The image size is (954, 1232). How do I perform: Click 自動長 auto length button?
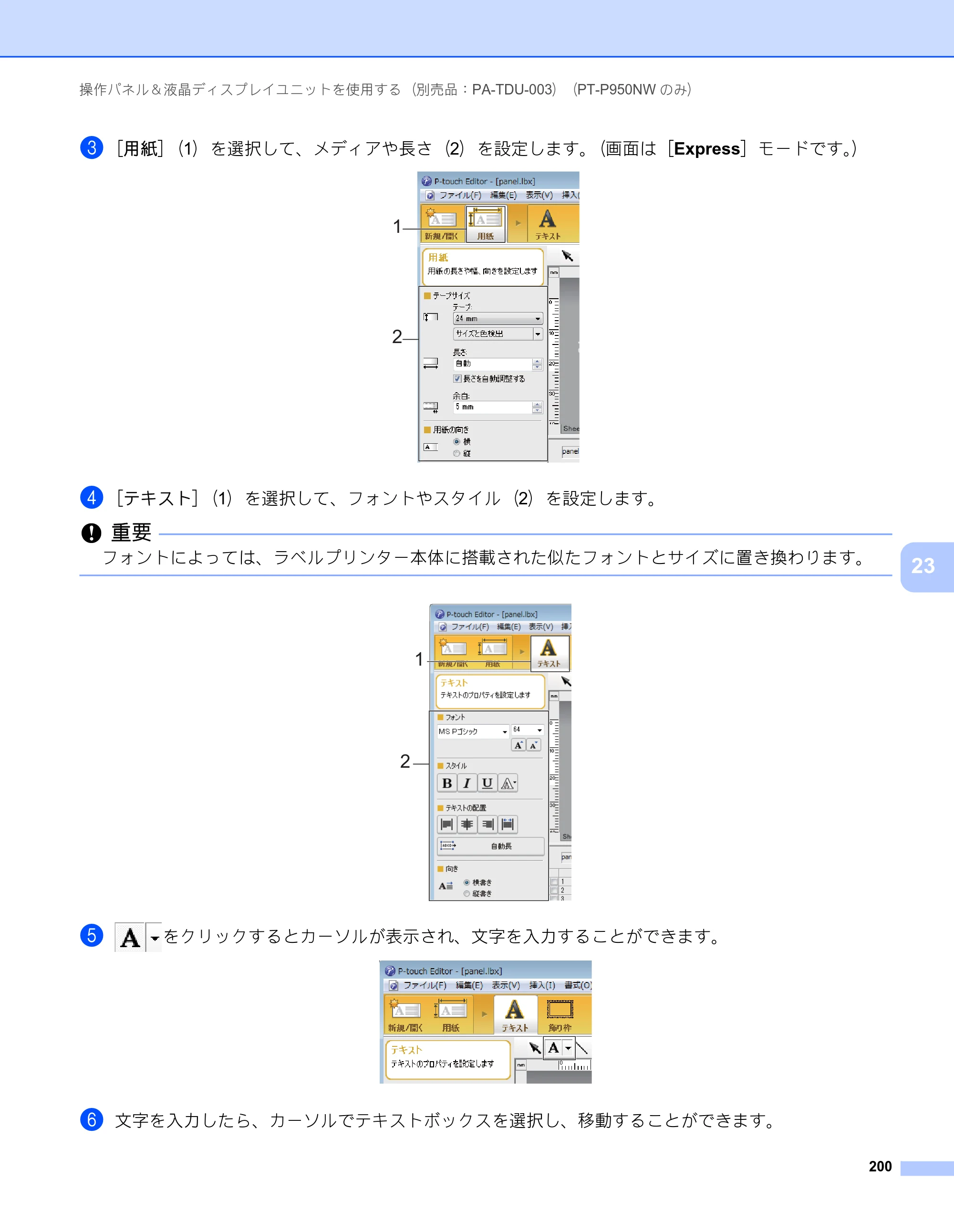491,846
